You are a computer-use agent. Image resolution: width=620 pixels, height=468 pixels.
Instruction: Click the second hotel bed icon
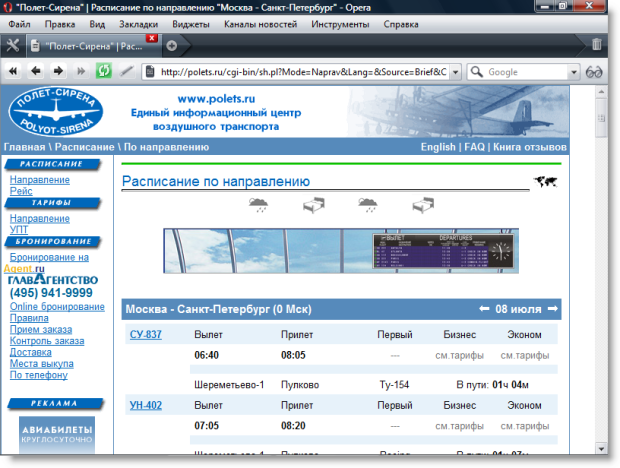tap(423, 205)
